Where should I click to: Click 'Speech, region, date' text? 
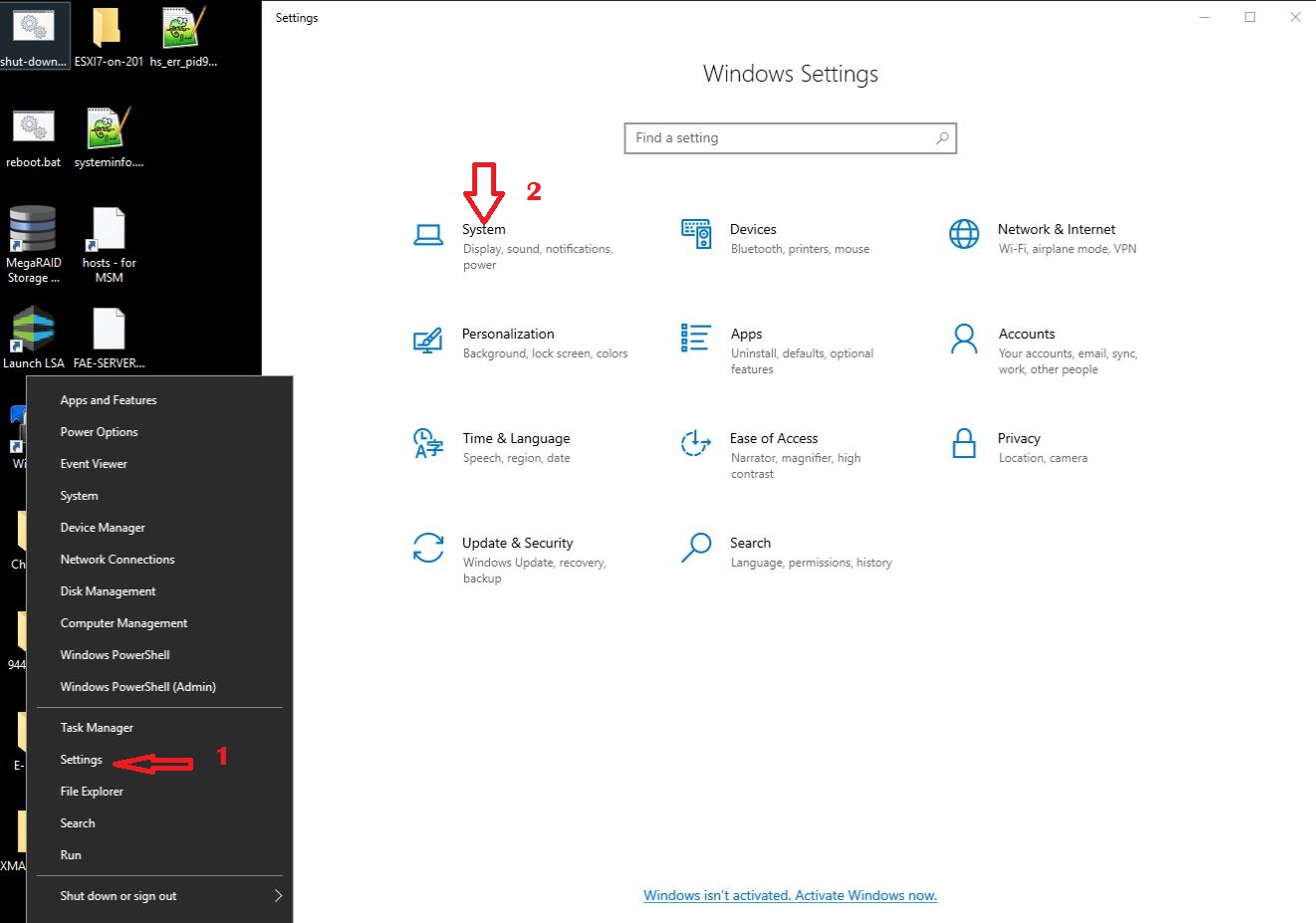click(516, 458)
